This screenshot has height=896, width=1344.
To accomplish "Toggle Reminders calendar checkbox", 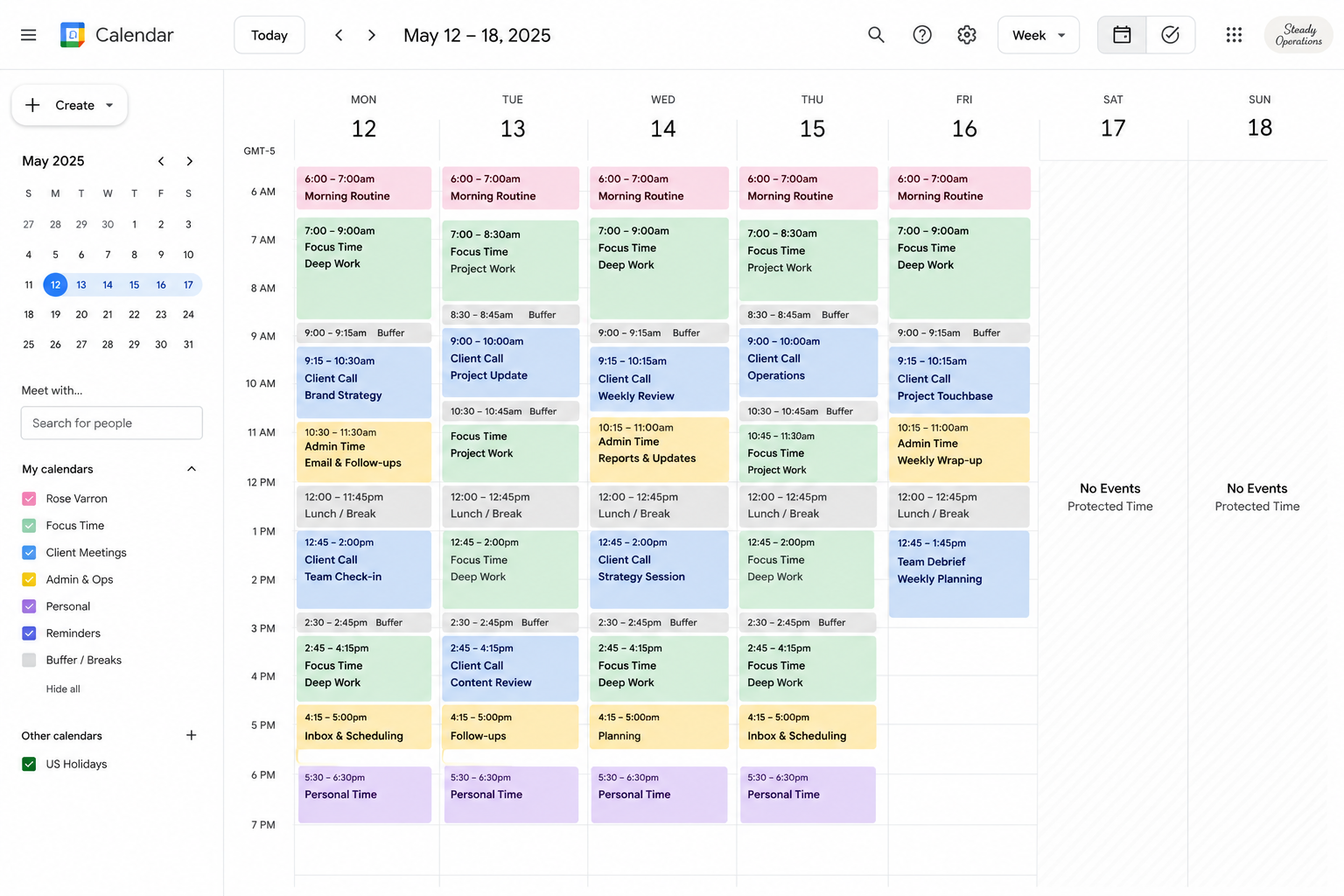I will (x=29, y=633).
